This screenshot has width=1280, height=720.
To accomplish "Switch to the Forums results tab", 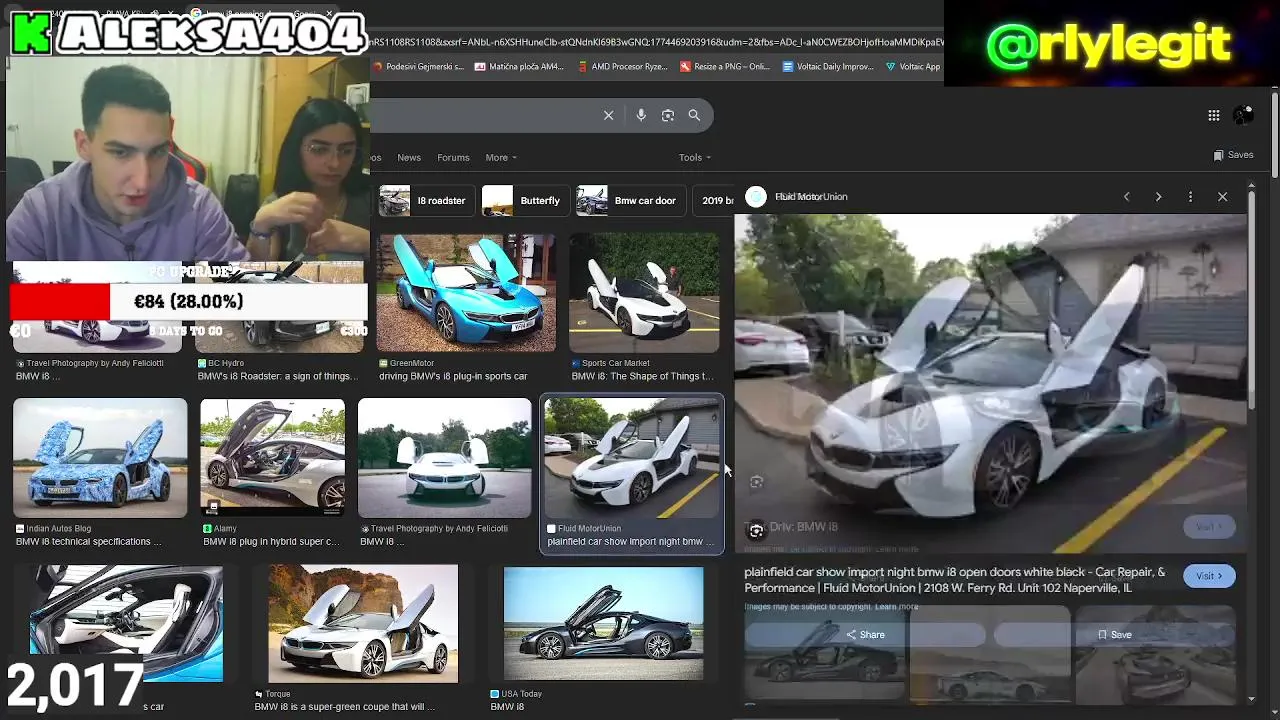I will pyautogui.click(x=453, y=157).
